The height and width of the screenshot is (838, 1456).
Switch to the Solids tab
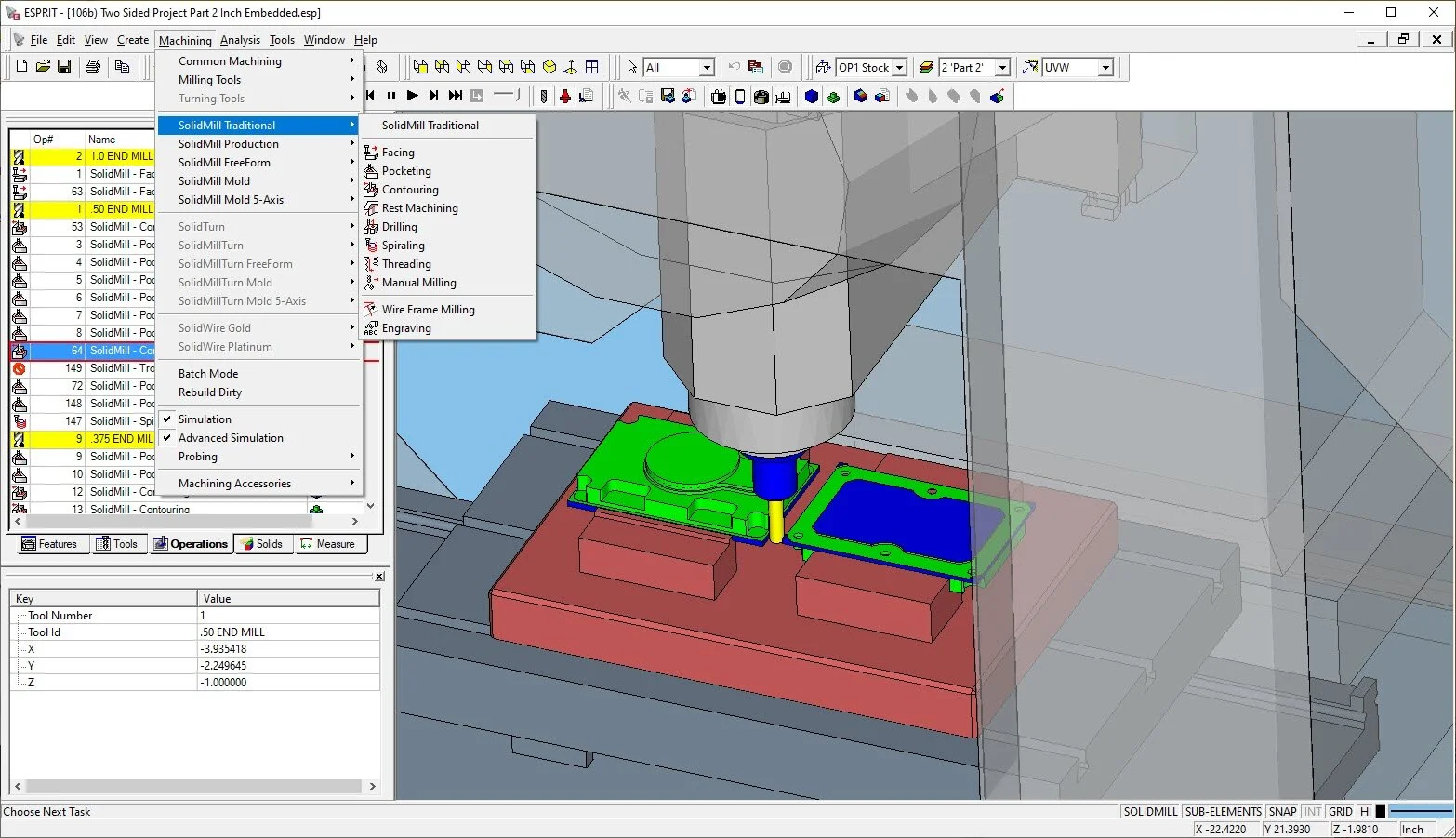tap(261, 544)
